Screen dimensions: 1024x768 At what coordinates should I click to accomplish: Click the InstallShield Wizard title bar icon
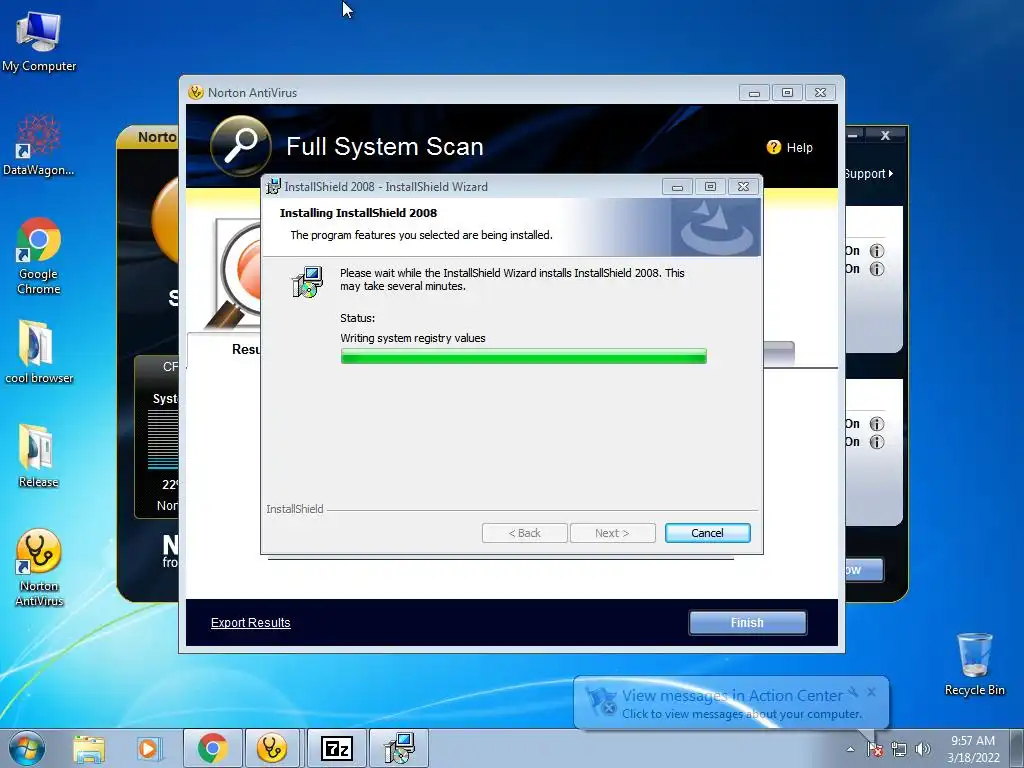273,187
